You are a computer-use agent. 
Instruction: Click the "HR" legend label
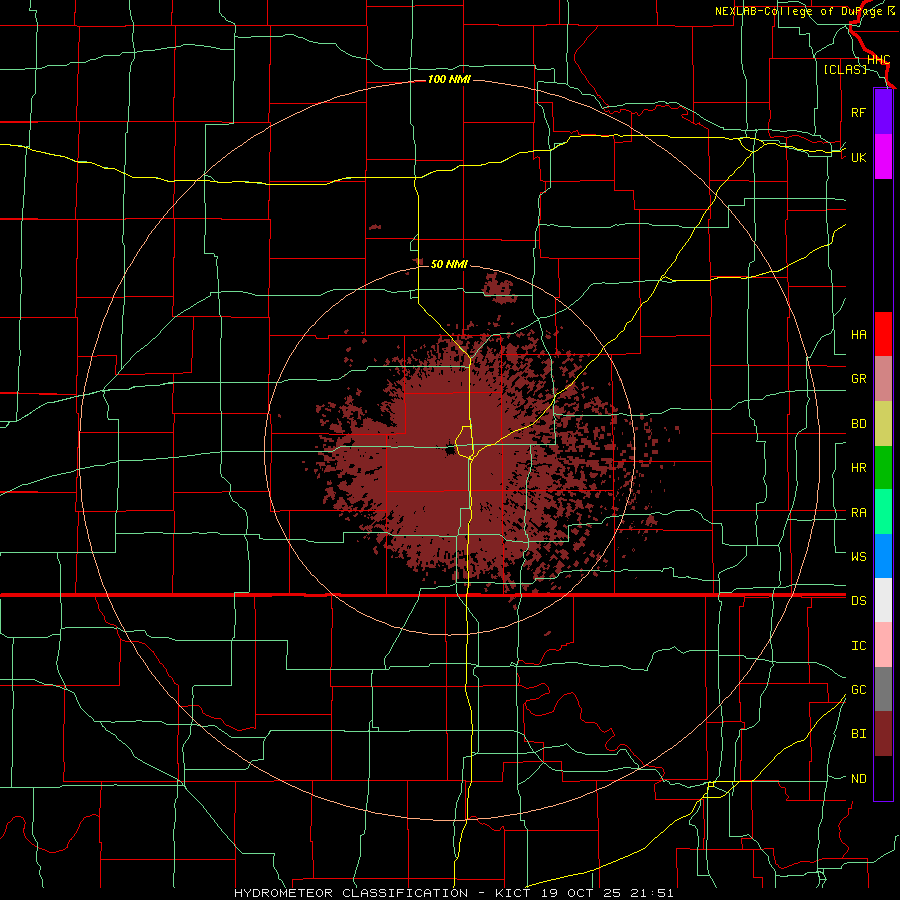[x=859, y=468]
